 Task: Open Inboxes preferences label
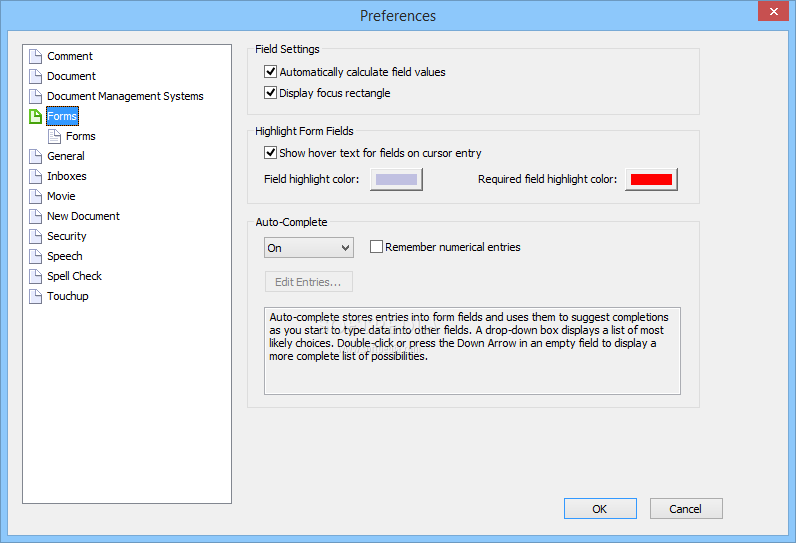click(67, 176)
